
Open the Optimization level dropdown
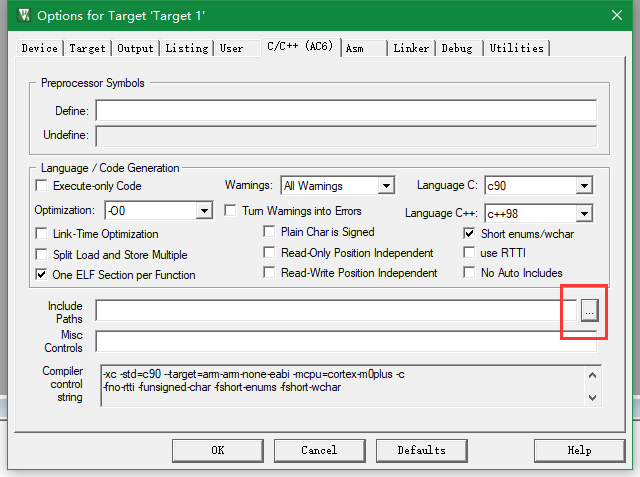pos(204,211)
